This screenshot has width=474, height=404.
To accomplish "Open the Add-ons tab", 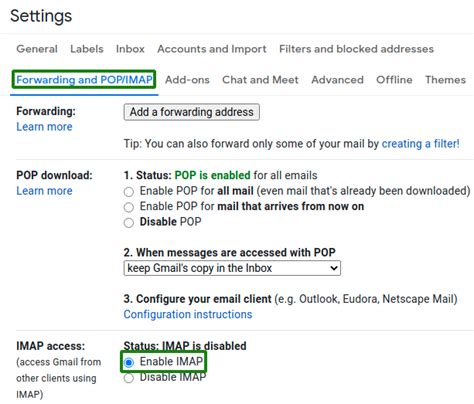I will click(x=187, y=80).
